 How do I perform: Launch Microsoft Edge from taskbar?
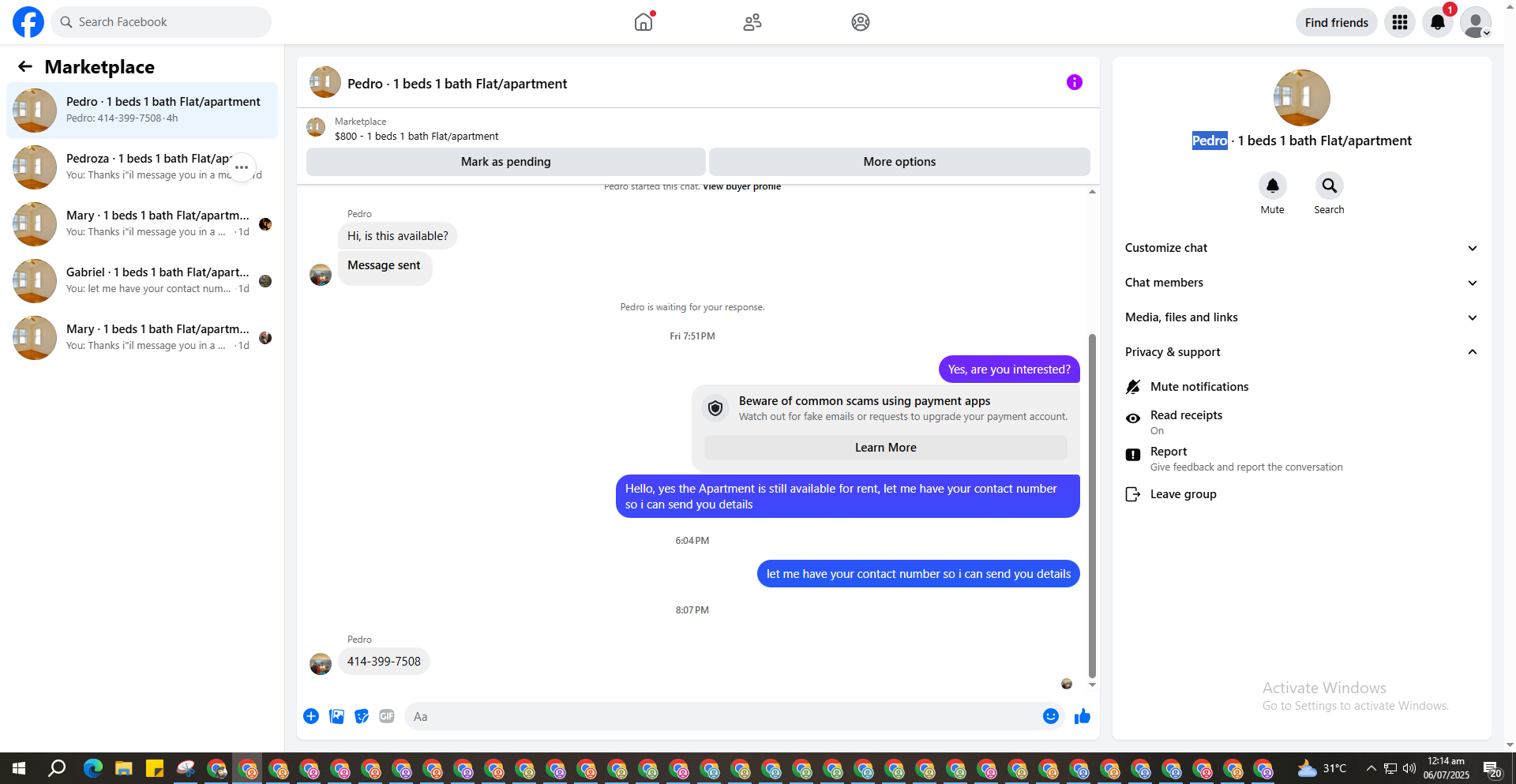pos(93,768)
